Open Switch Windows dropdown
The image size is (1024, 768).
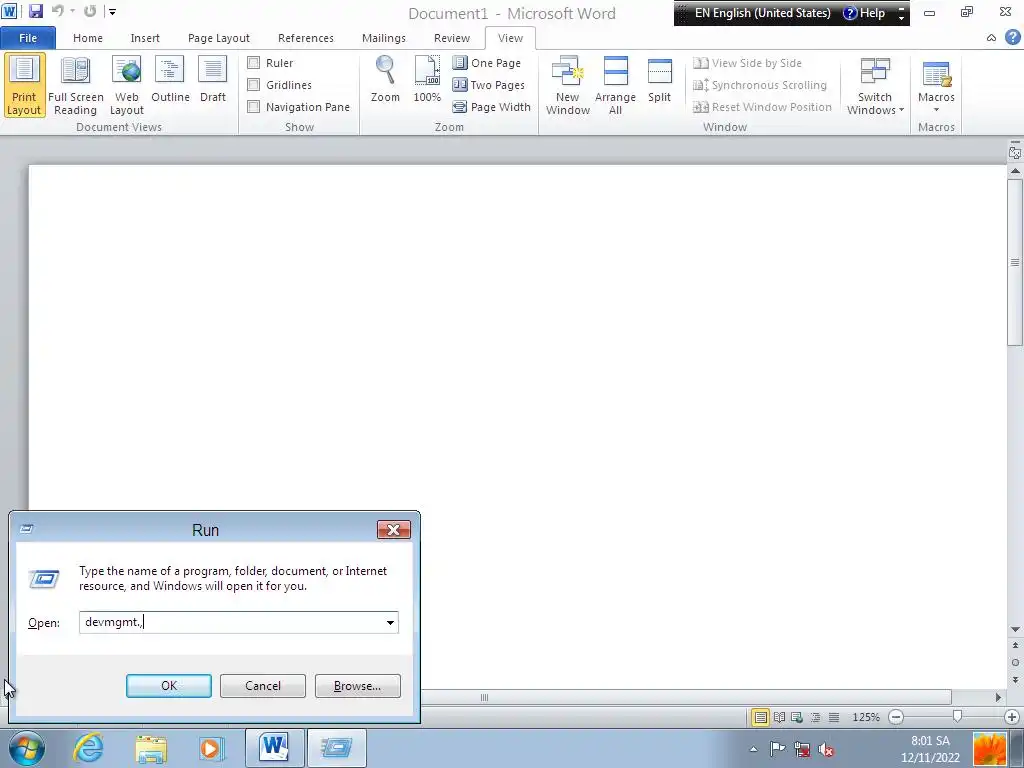coord(875,86)
